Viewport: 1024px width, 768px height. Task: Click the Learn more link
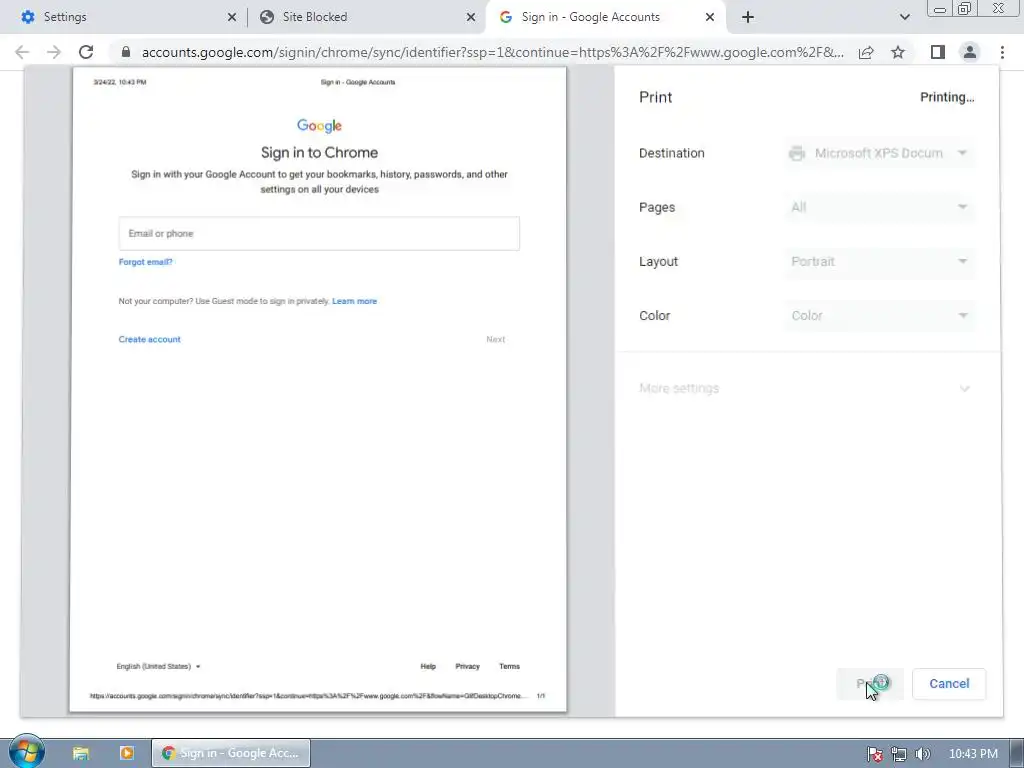pyautogui.click(x=355, y=301)
